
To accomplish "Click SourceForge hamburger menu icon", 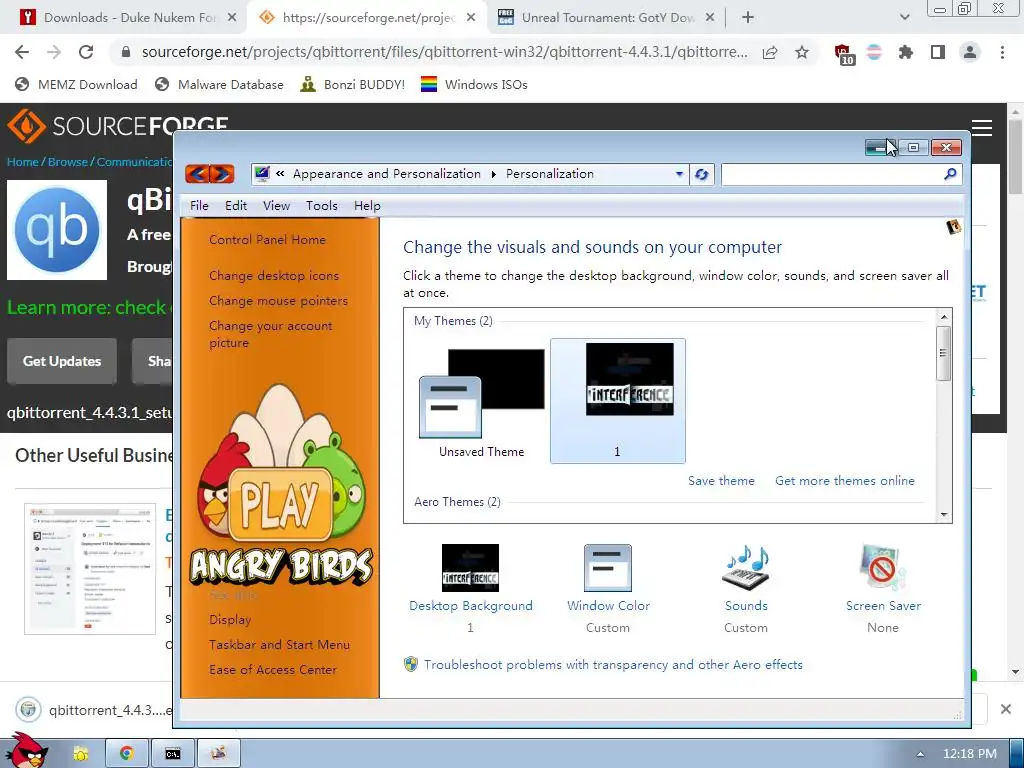I will 982,128.
